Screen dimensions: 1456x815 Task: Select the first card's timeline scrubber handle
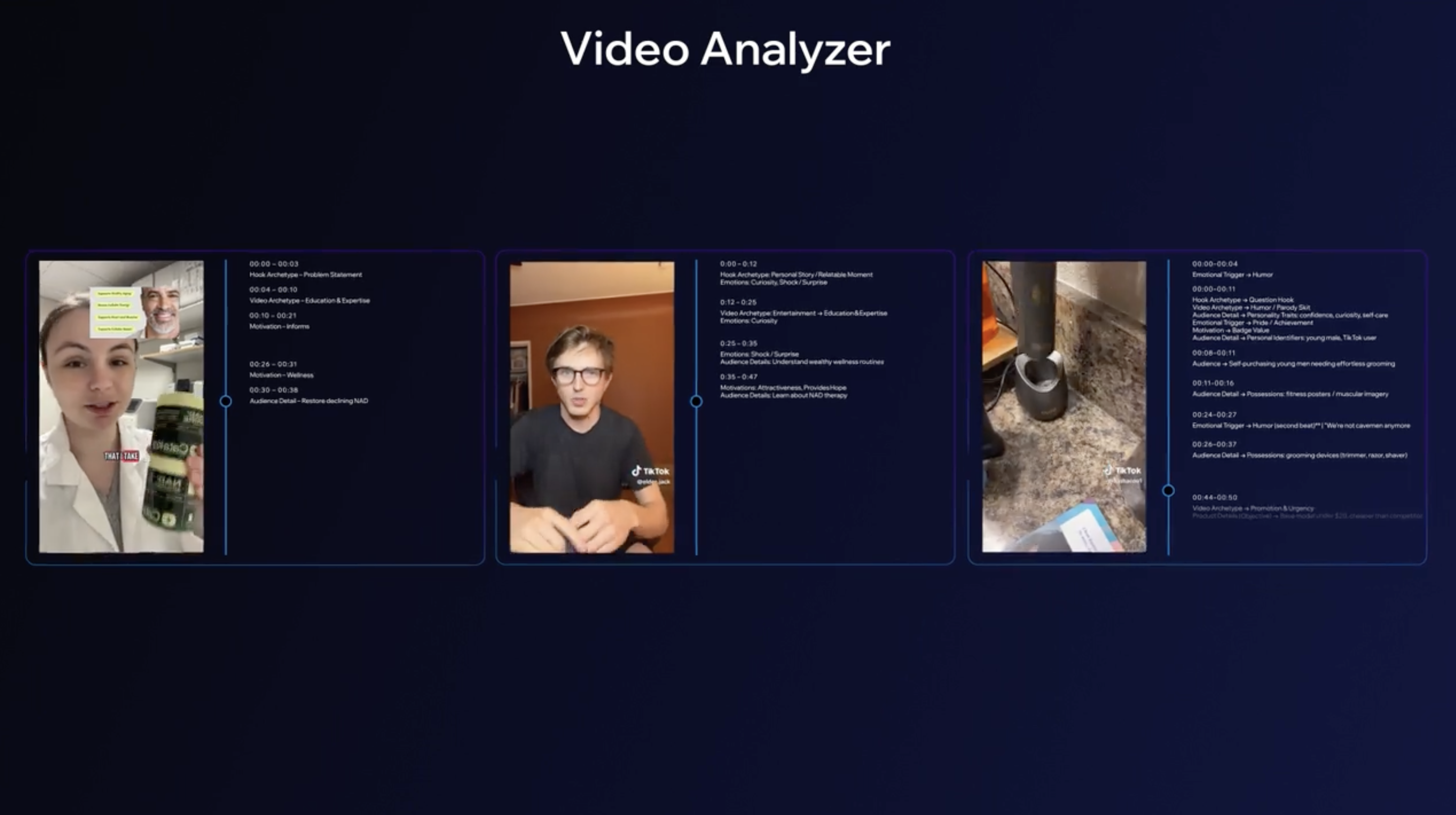coord(226,402)
